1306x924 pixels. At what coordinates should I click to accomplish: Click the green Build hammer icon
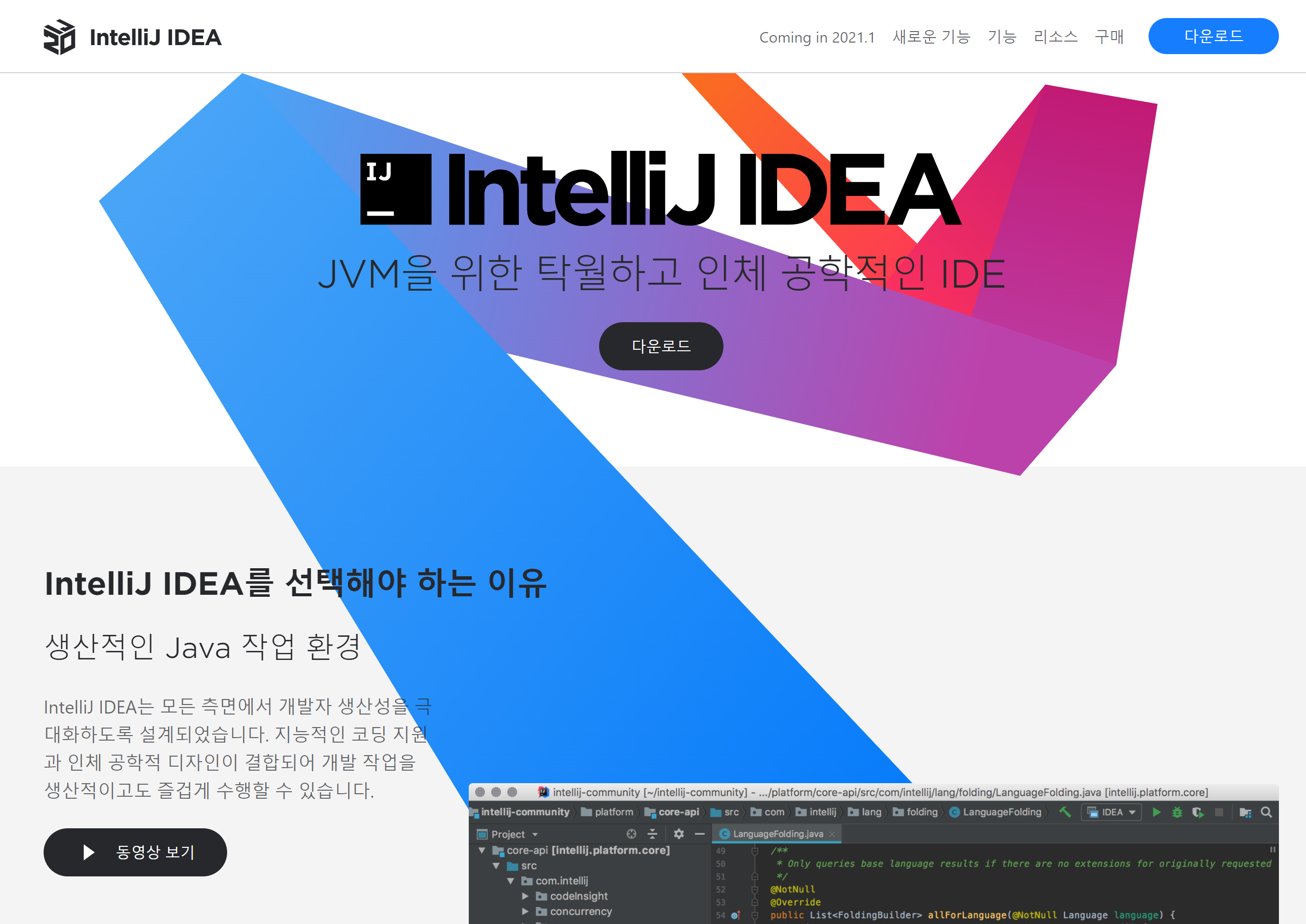click(x=1065, y=812)
